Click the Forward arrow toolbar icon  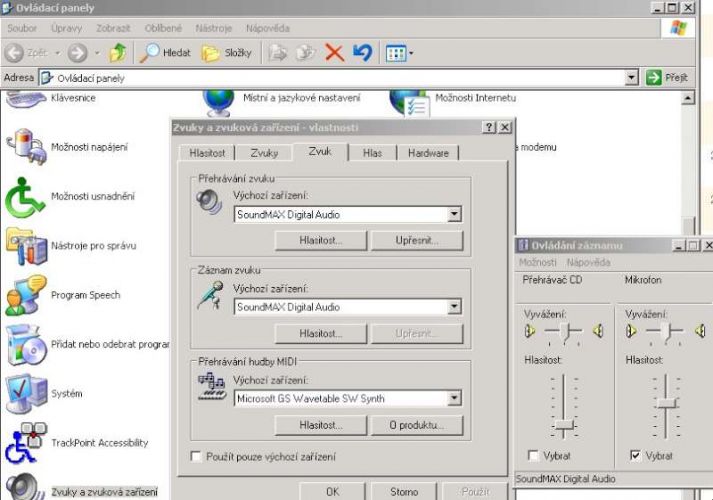tap(77, 53)
